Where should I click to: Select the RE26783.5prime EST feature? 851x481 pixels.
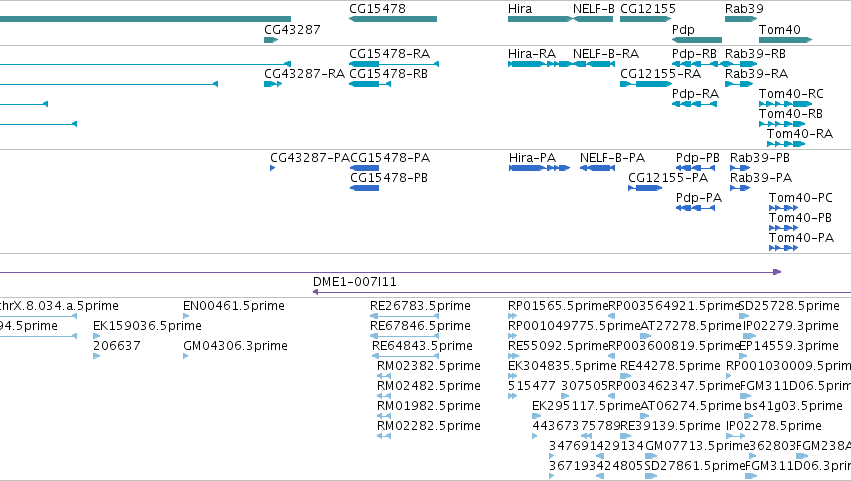tap(404, 316)
